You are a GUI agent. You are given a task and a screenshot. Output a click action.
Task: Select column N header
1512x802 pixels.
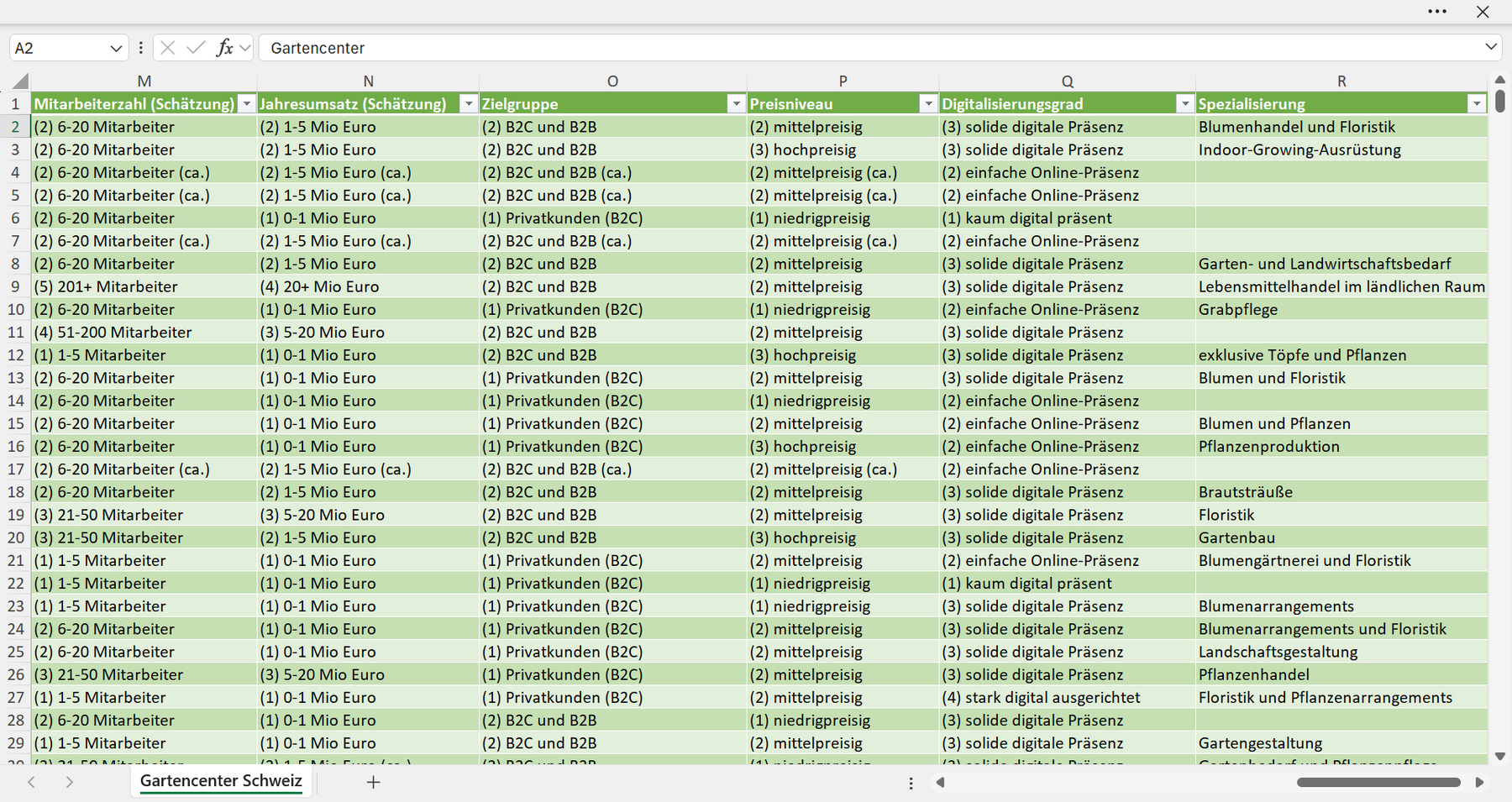[x=368, y=81]
